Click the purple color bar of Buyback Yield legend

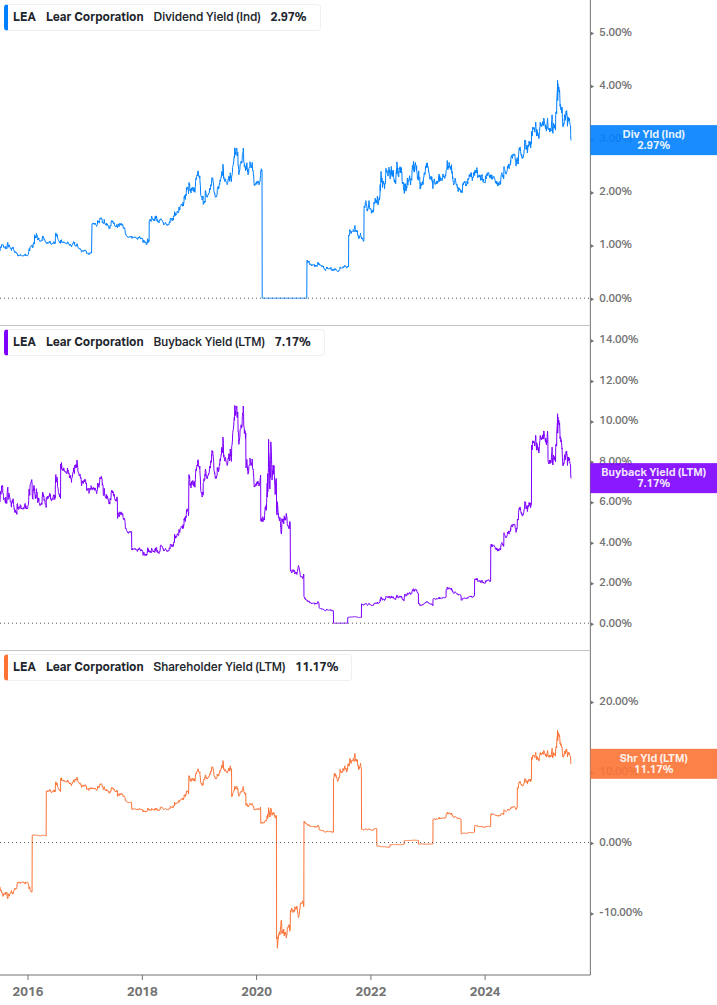6,342
